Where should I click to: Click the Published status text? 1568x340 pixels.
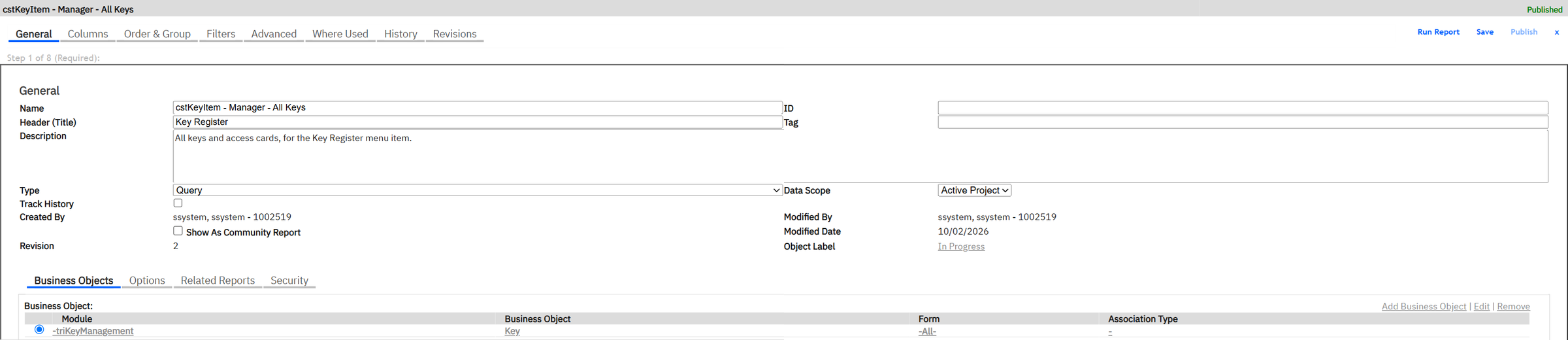(x=1544, y=10)
